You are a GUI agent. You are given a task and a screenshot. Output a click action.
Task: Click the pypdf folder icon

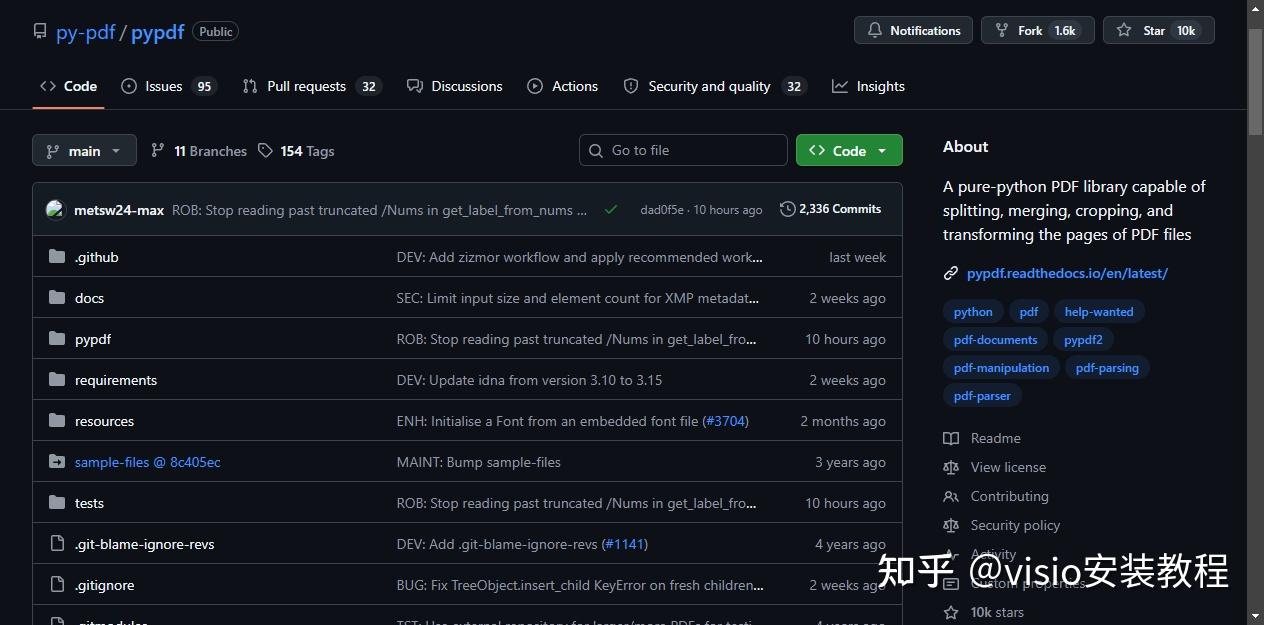pos(57,339)
